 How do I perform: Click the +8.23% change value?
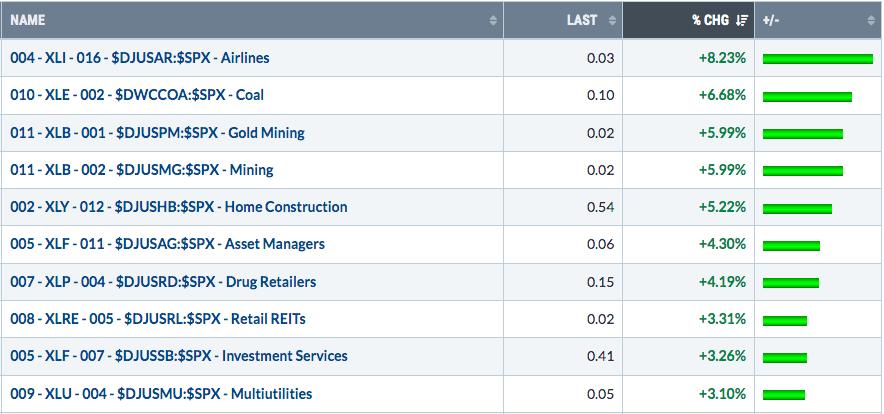click(722, 58)
